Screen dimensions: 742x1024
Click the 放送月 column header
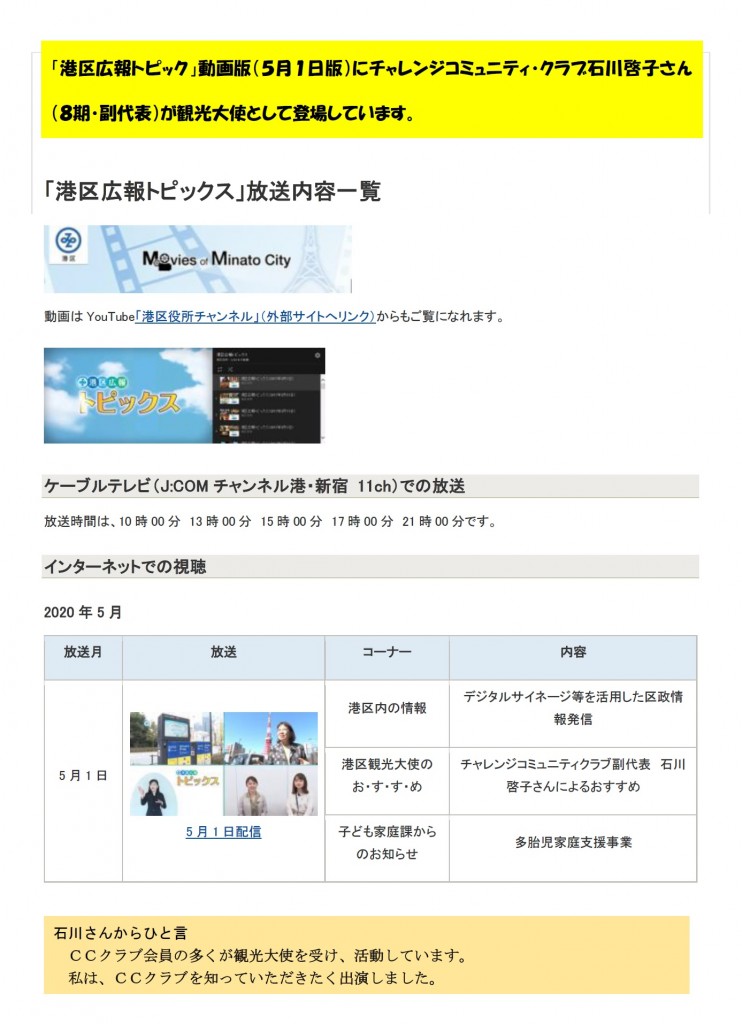[x=83, y=652]
